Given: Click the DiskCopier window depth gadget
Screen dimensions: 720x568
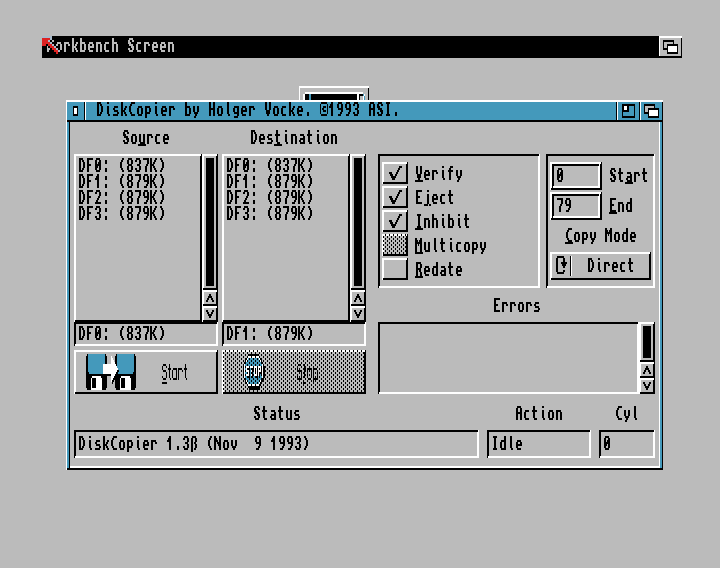Looking at the screenshot, I should (651, 111).
